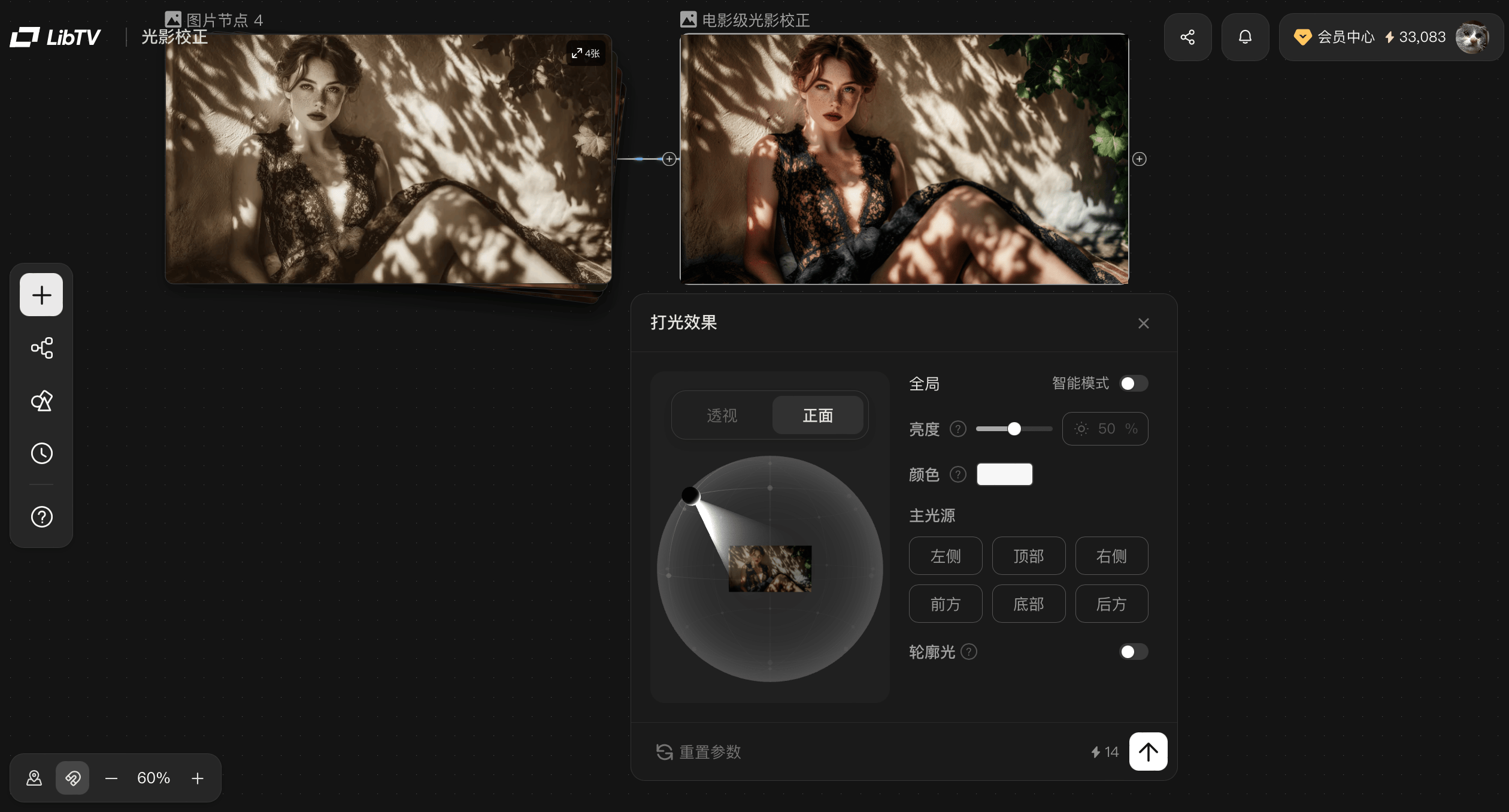Open the user avatar profile
The height and width of the screenshot is (812, 1509).
(1472, 37)
